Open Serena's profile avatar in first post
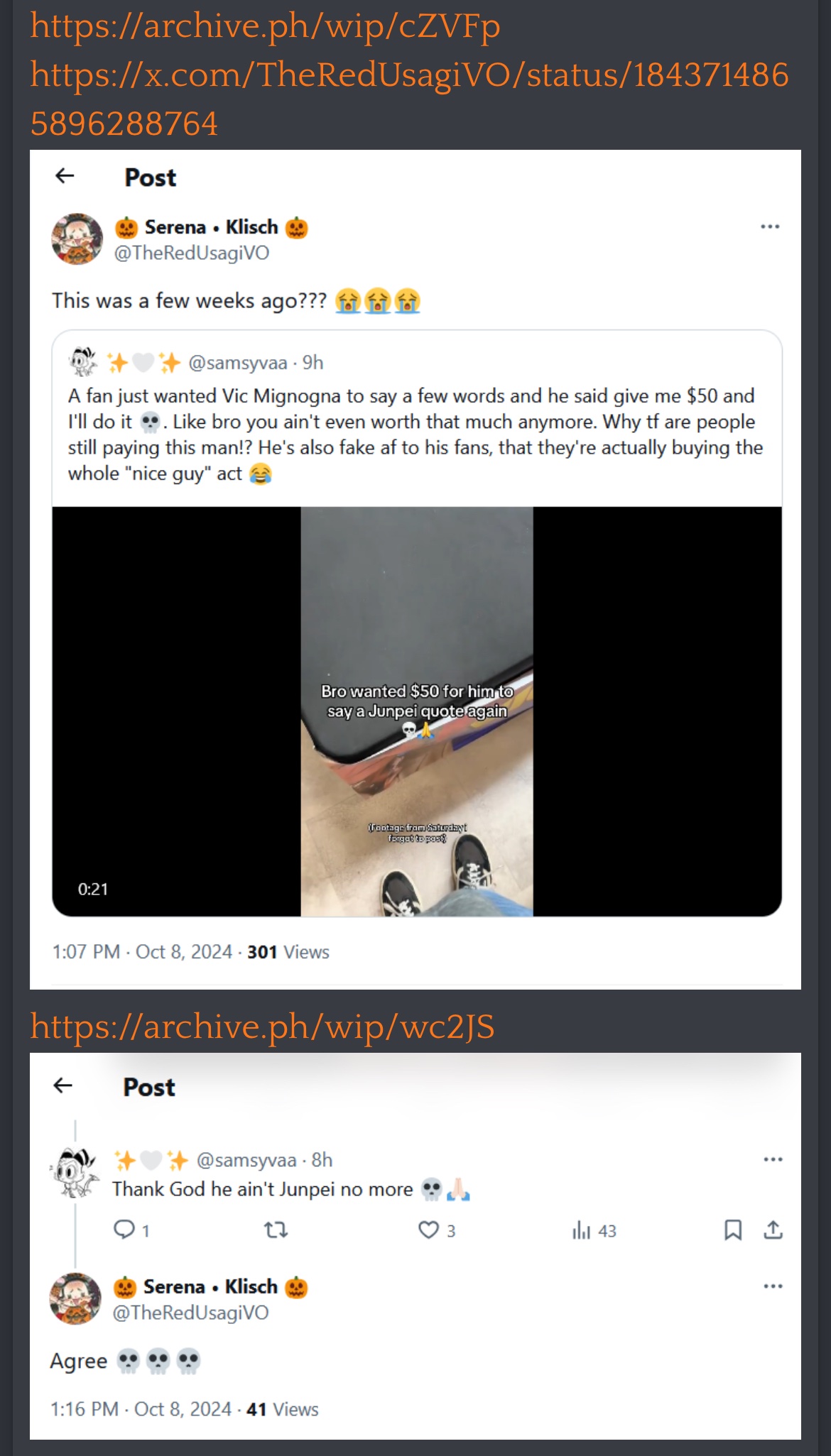Viewport: 831px width, 1456px height. click(77, 239)
